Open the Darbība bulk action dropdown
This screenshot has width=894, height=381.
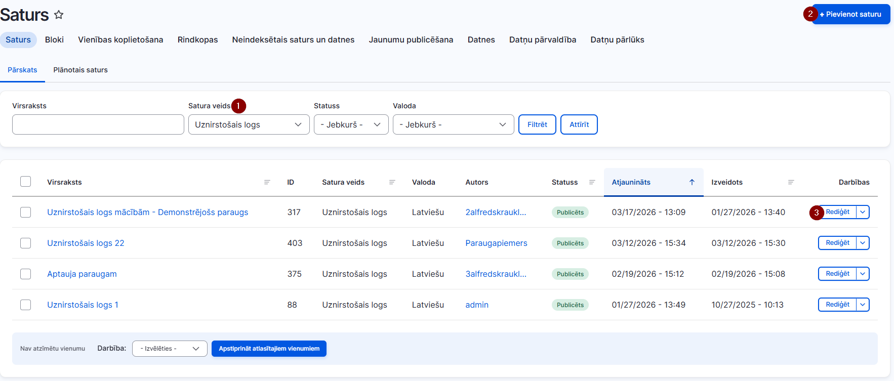[x=169, y=348]
